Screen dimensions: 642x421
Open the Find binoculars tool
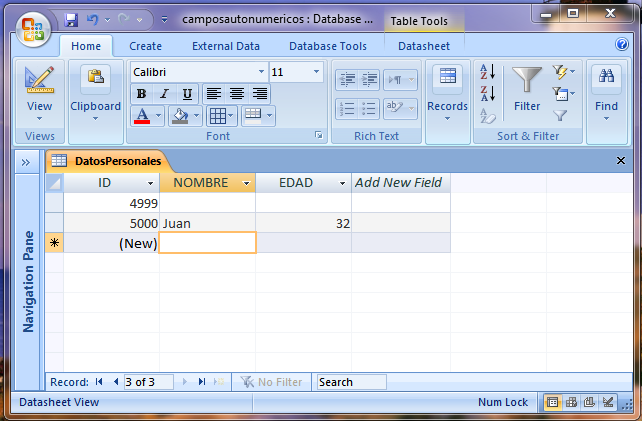606,80
